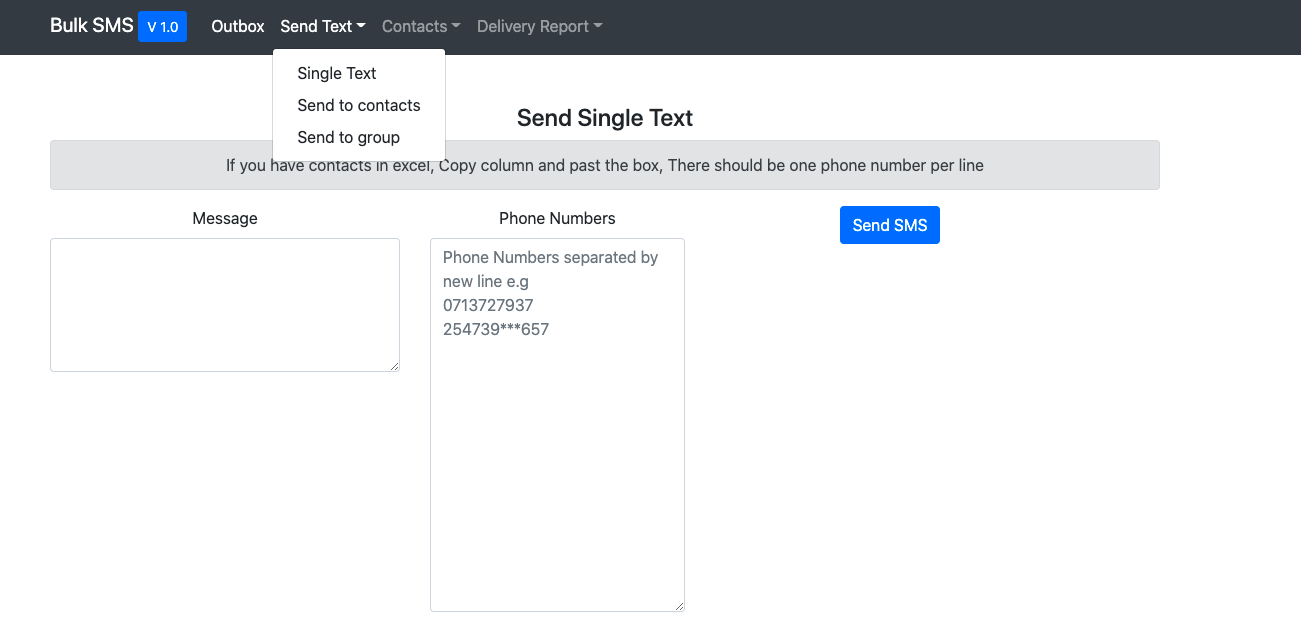
Task: Expand the Delivery Report dropdown menu
Action: pyautogui.click(x=539, y=26)
